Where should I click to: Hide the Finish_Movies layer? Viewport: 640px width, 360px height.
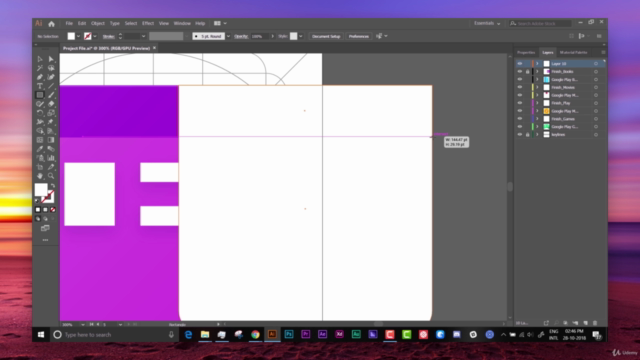pyautogui.click(x=520, y=87)
